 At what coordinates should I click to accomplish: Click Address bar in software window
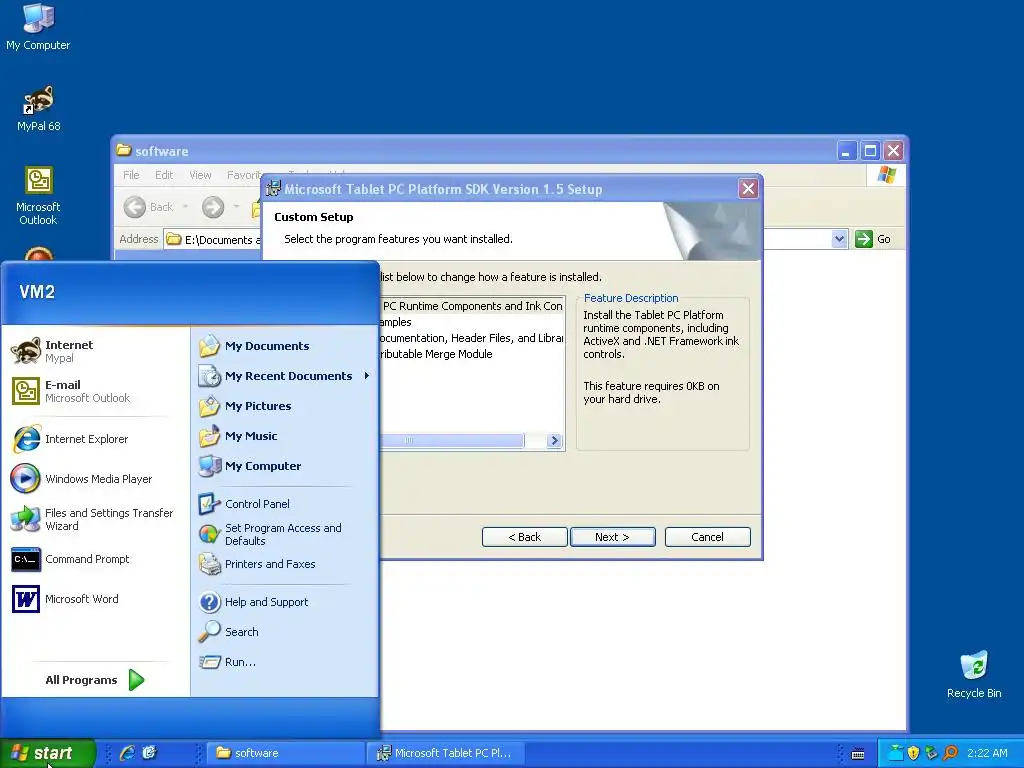[212, 240]
